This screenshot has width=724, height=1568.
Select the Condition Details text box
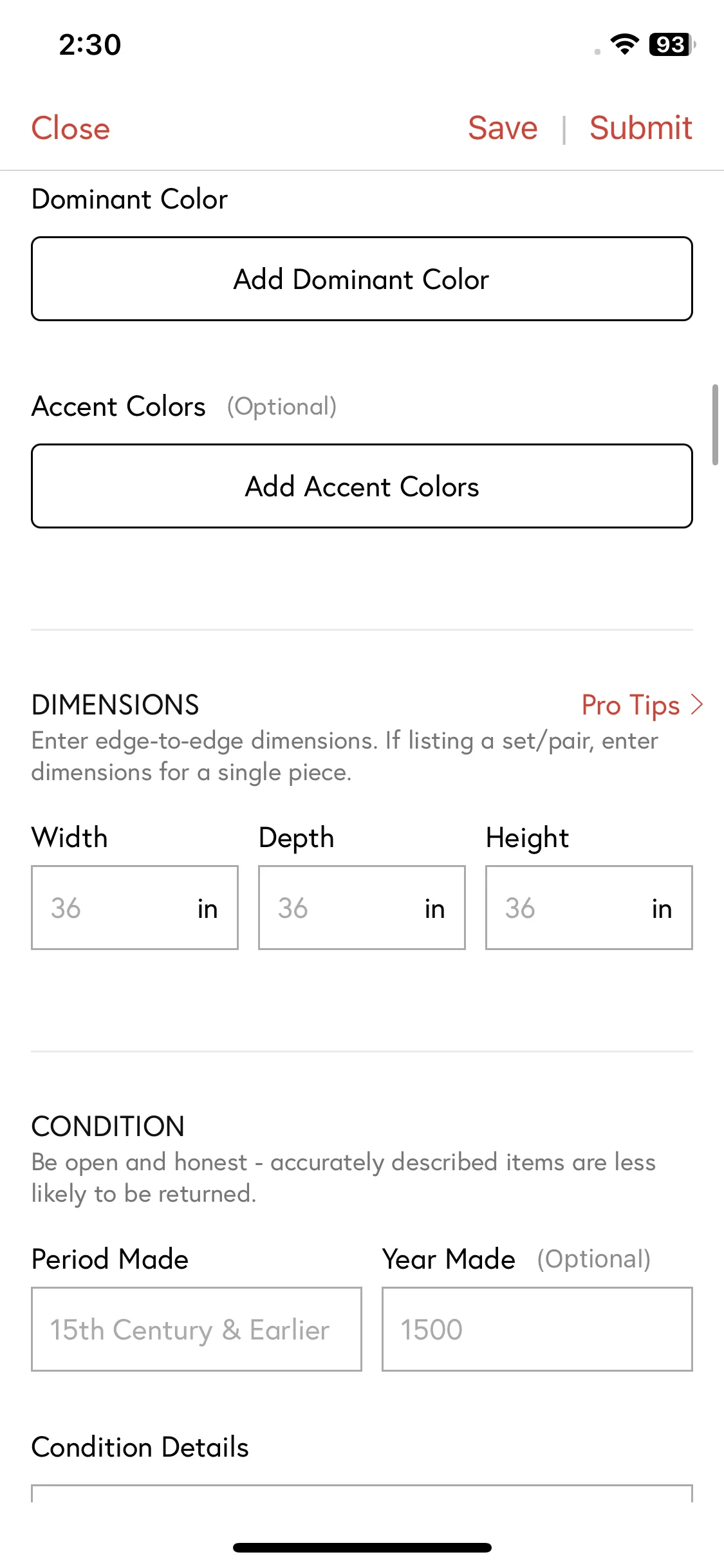[x=362, y=1493]
